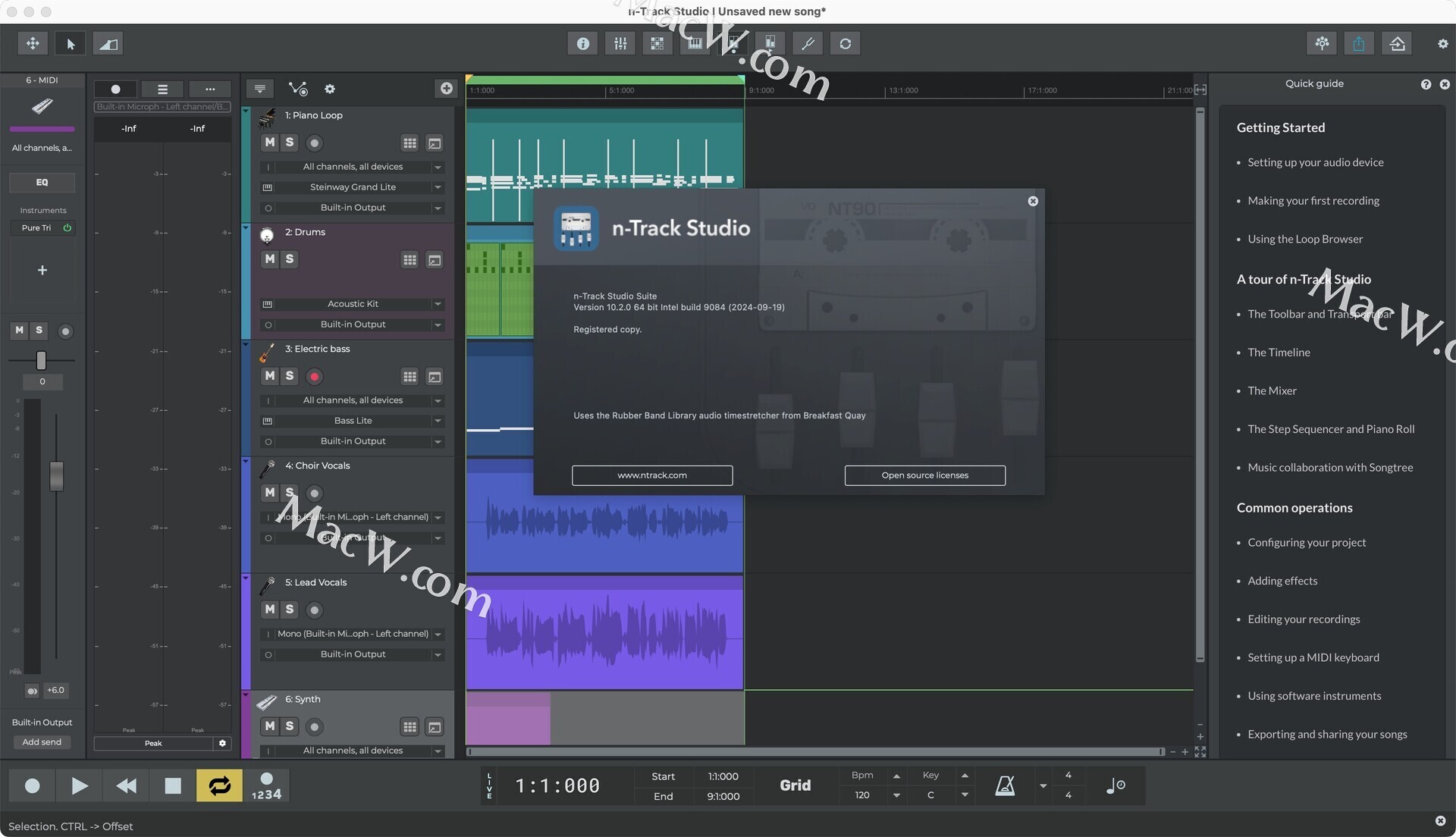Open Piano Loop step sequencer grid icon
1456x837 pixels.
pyautogui.click(x=409, y=143)
